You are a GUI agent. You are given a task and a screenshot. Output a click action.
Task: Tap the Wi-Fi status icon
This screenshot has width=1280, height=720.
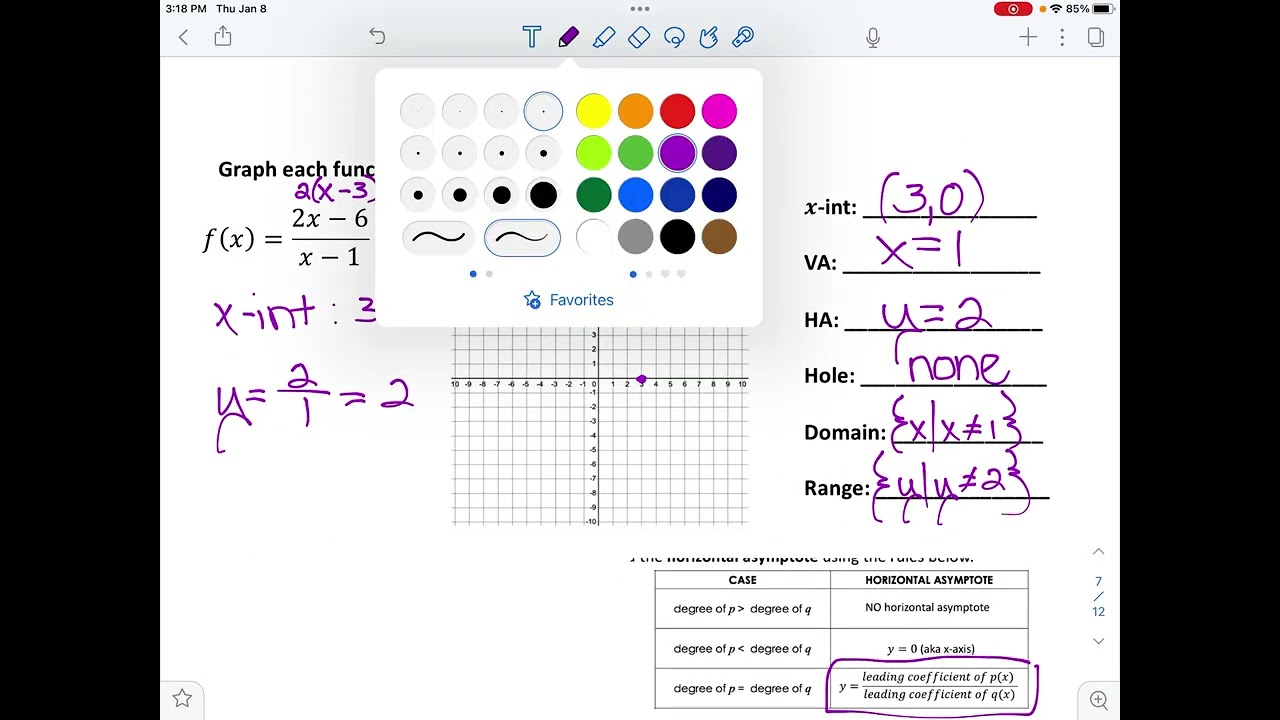tap(1056, 9)
